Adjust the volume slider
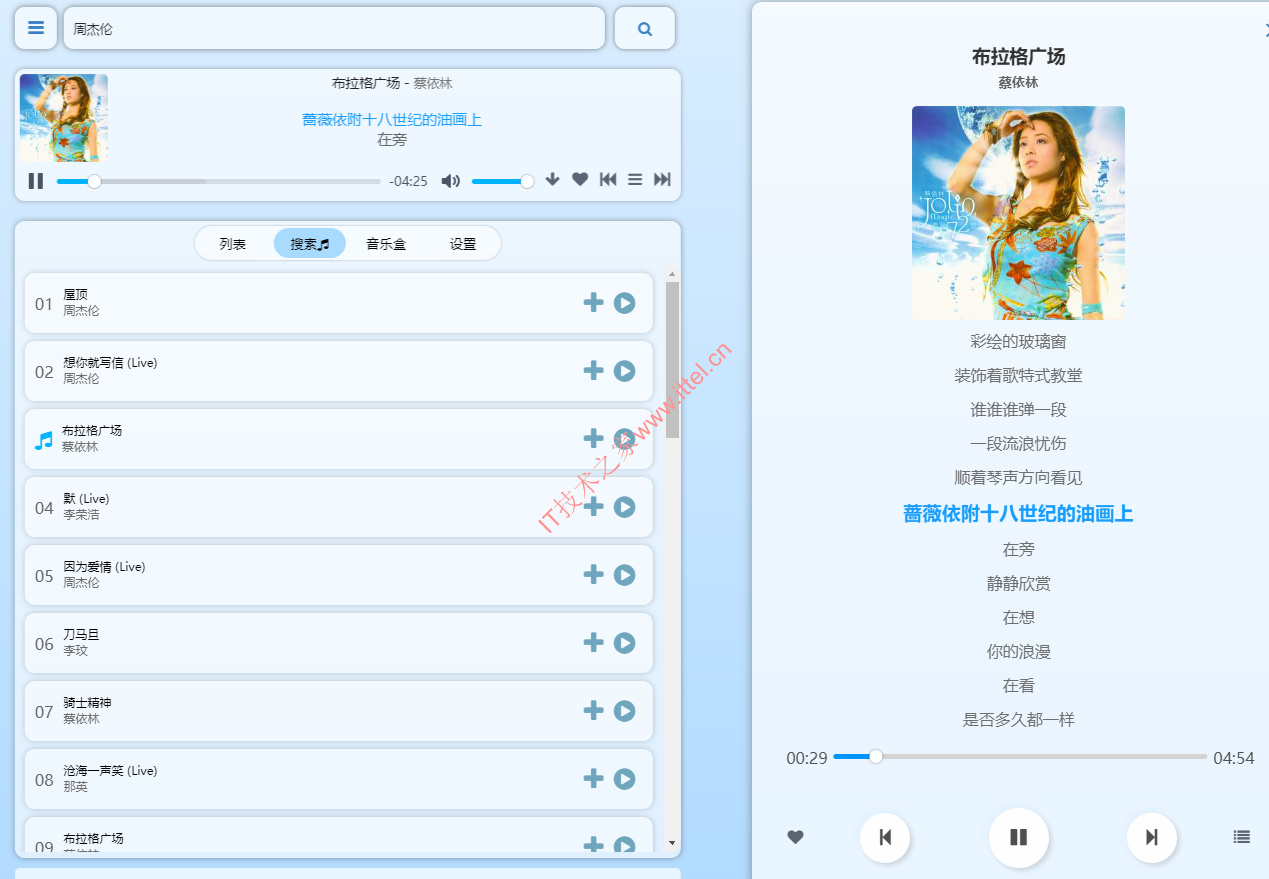This screenshot has height=879, width=1269. pos(502,181)
